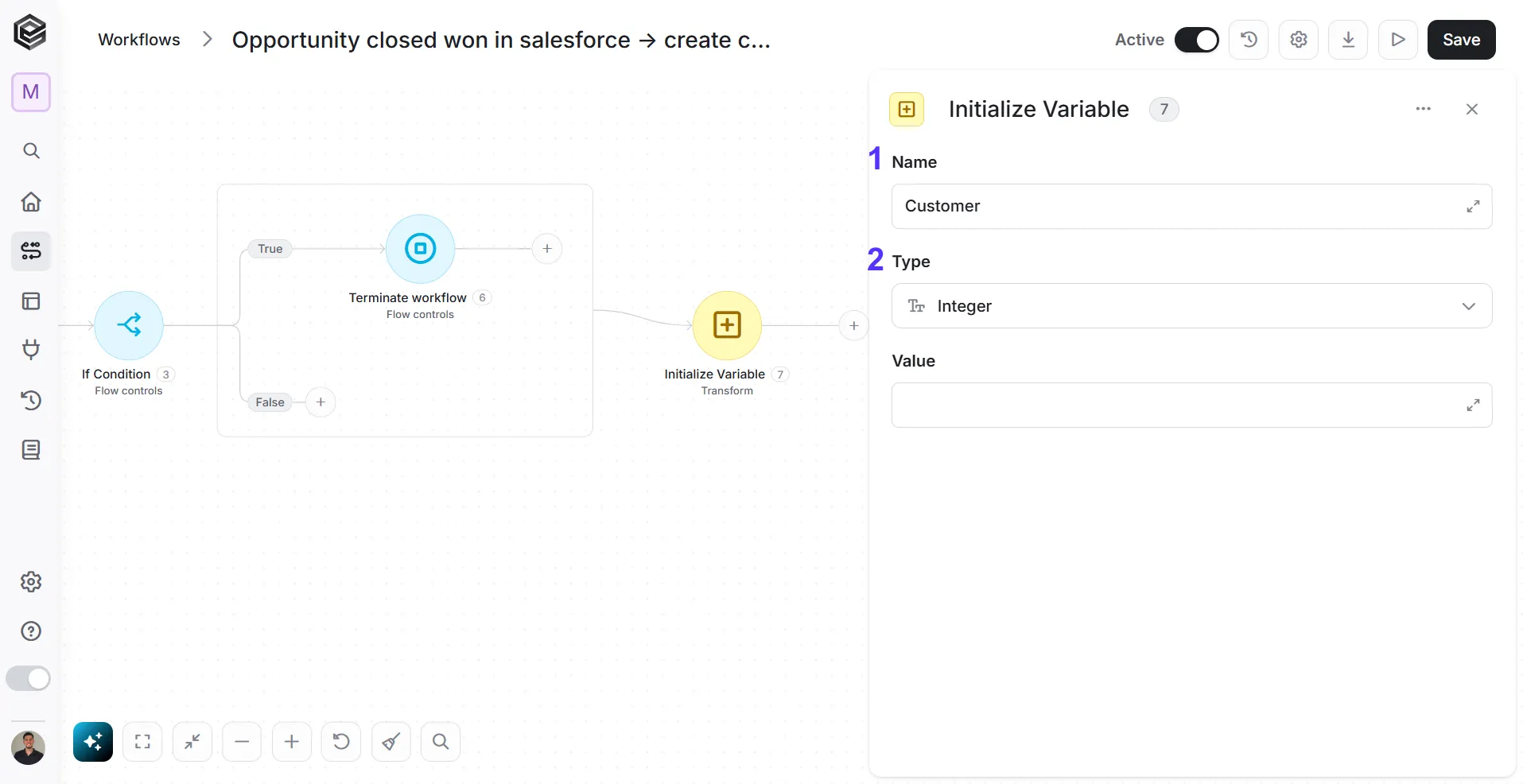Open the help question mark icon
The width and height of the screenshot is (1523, 784).
[31, 631]
